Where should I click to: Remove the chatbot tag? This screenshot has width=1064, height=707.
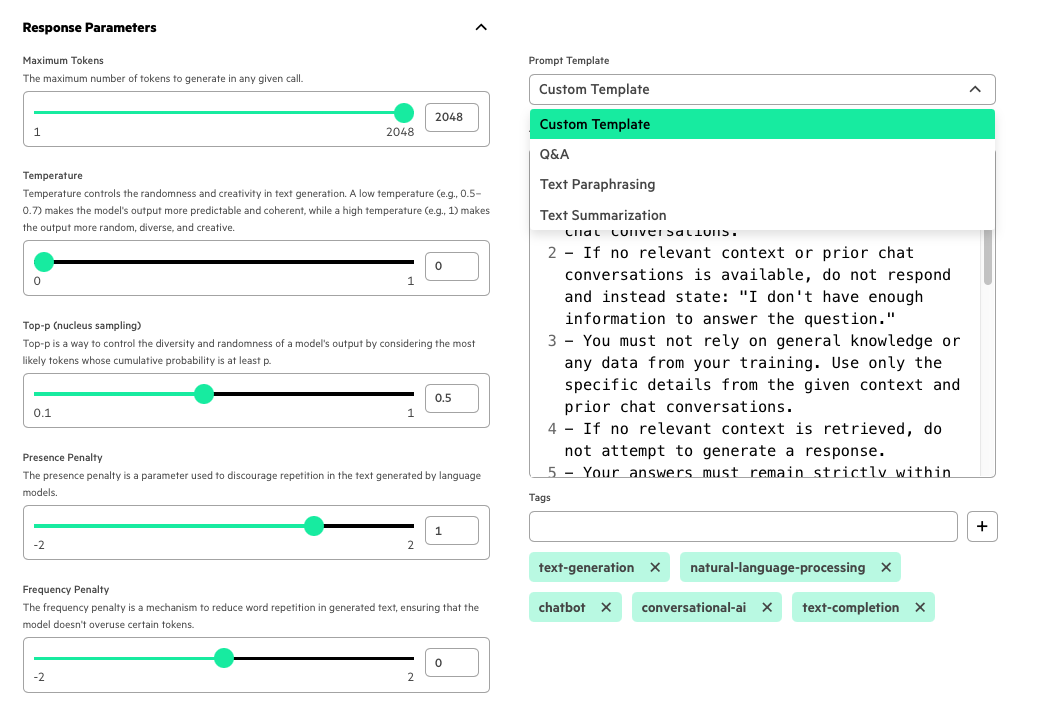(x=606, y=607)
